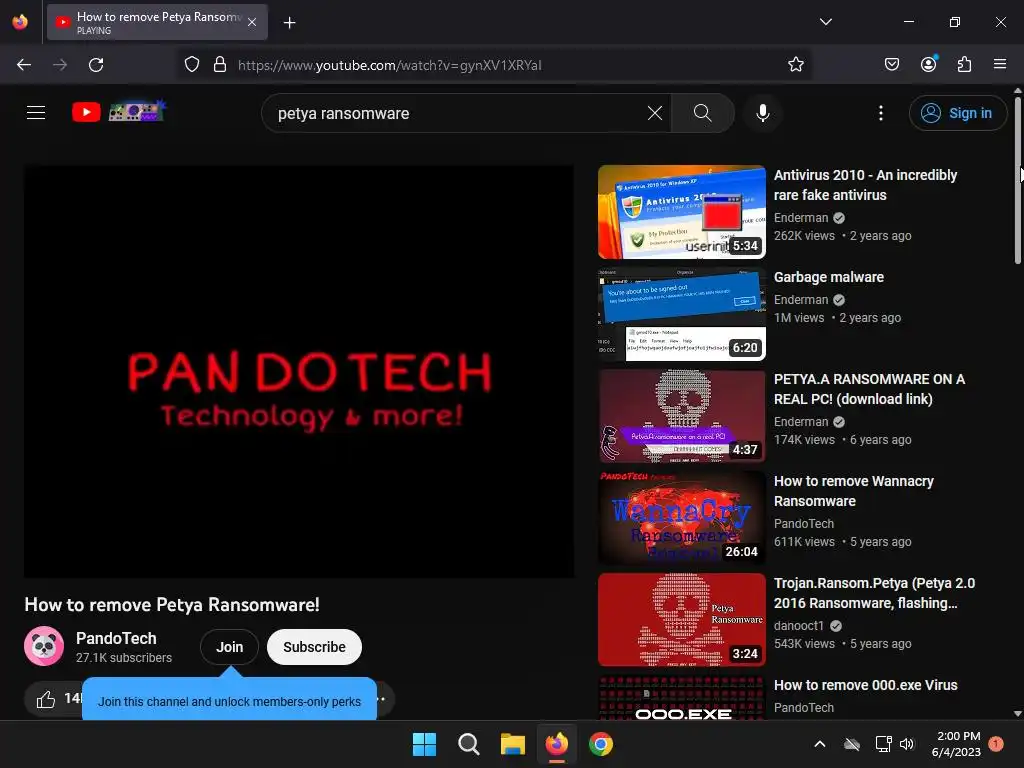
Task: Open Antivirus 2010 rare fake antivirus title
Action: [865, 185]
